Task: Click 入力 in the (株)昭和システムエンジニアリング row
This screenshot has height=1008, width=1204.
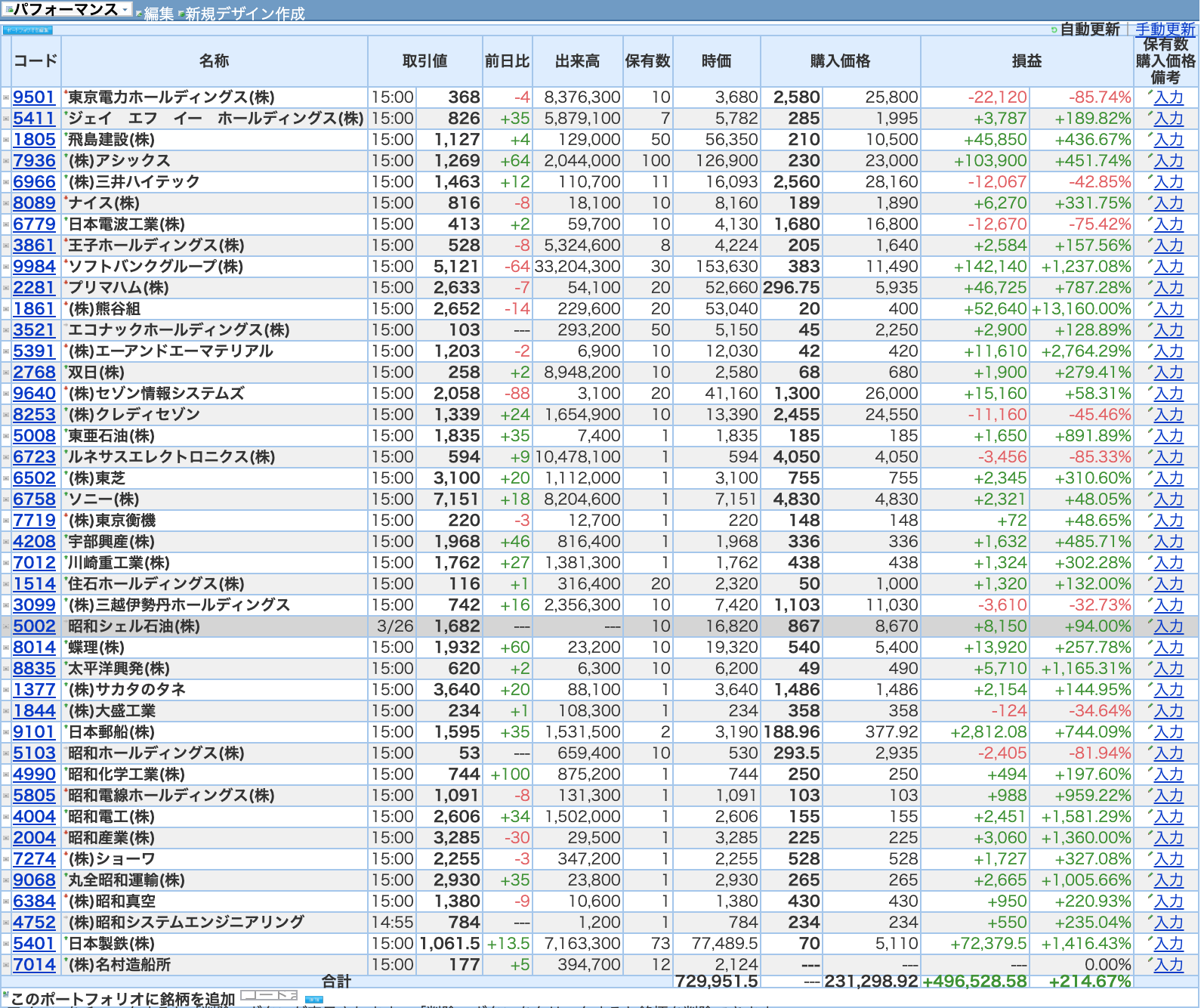Action: click(x=1168, y=923)
